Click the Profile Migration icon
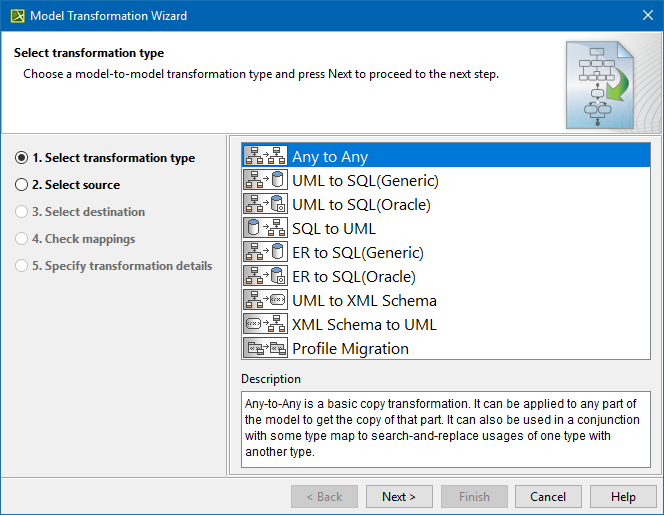 [x=265, y=349]
